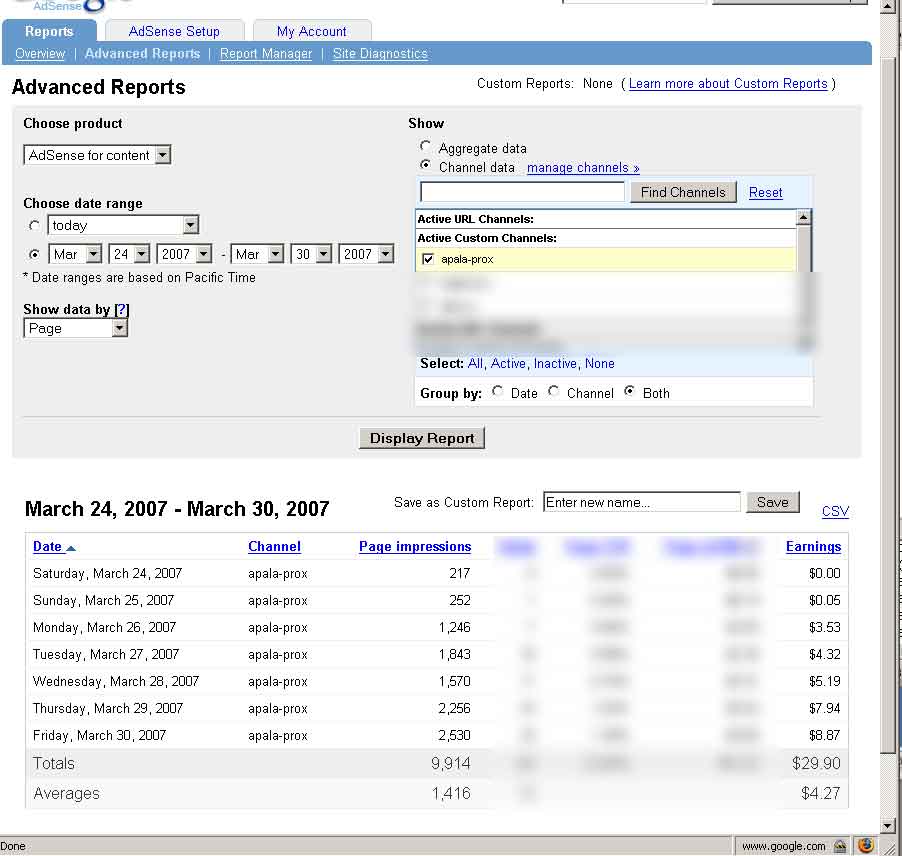Open the manage channels link

pos(583,167)
